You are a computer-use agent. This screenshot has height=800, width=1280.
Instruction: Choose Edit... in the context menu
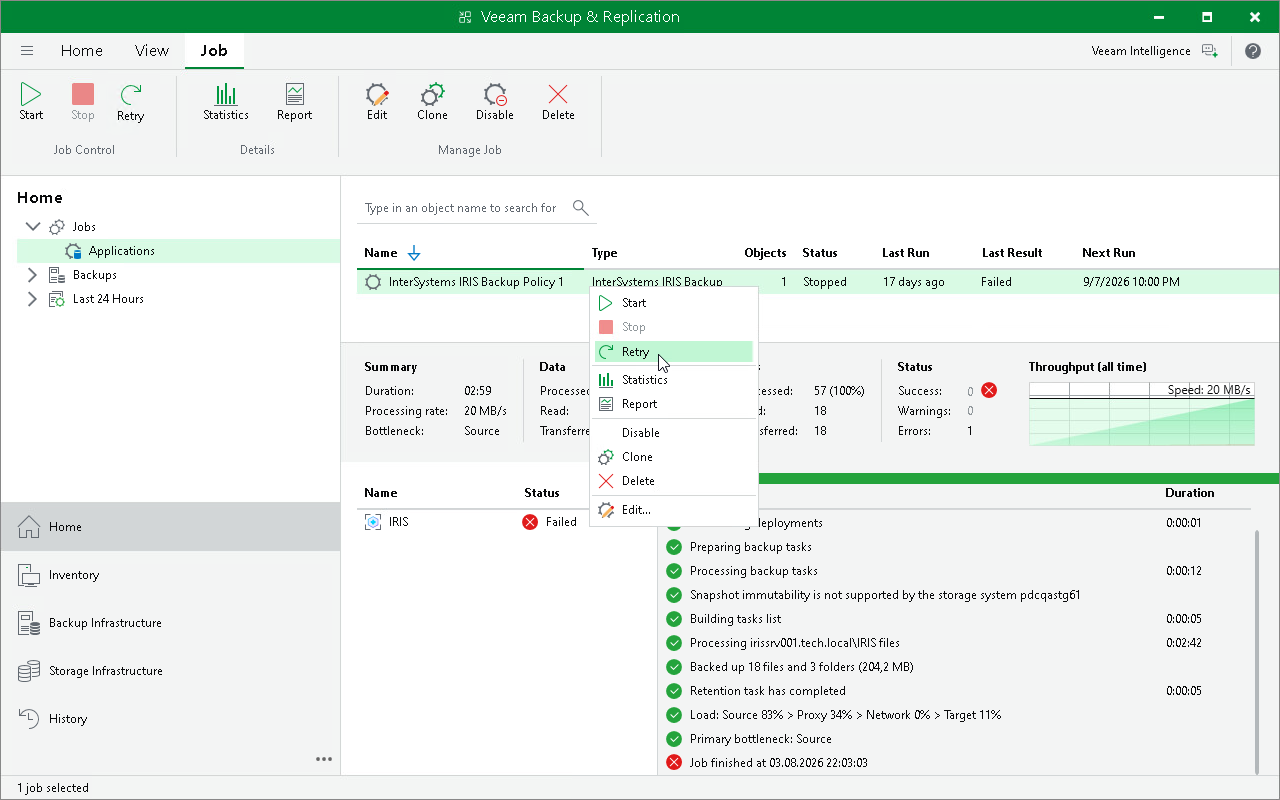point(673,510)
